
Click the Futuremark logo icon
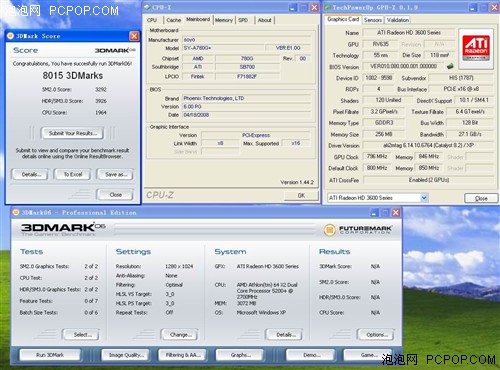[x=329, y=230]
